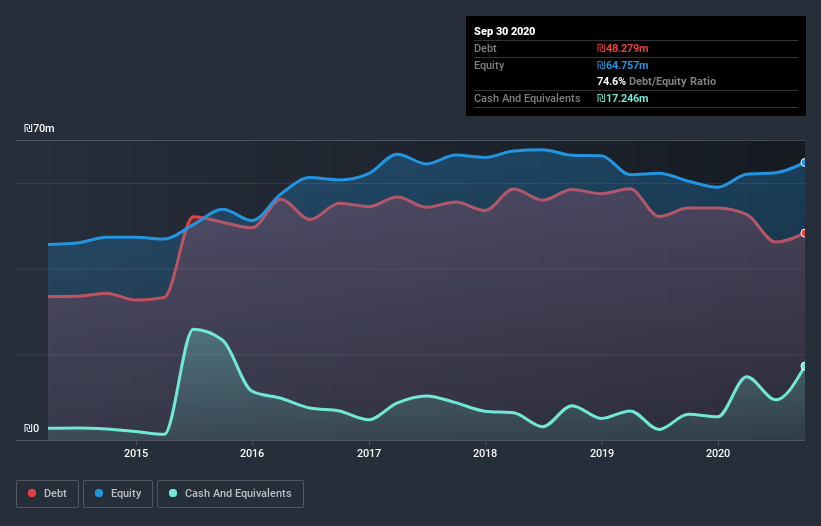The image size is (821, 526).
Task: Select the 2016 x-axis label
Action: click(252, 453)
